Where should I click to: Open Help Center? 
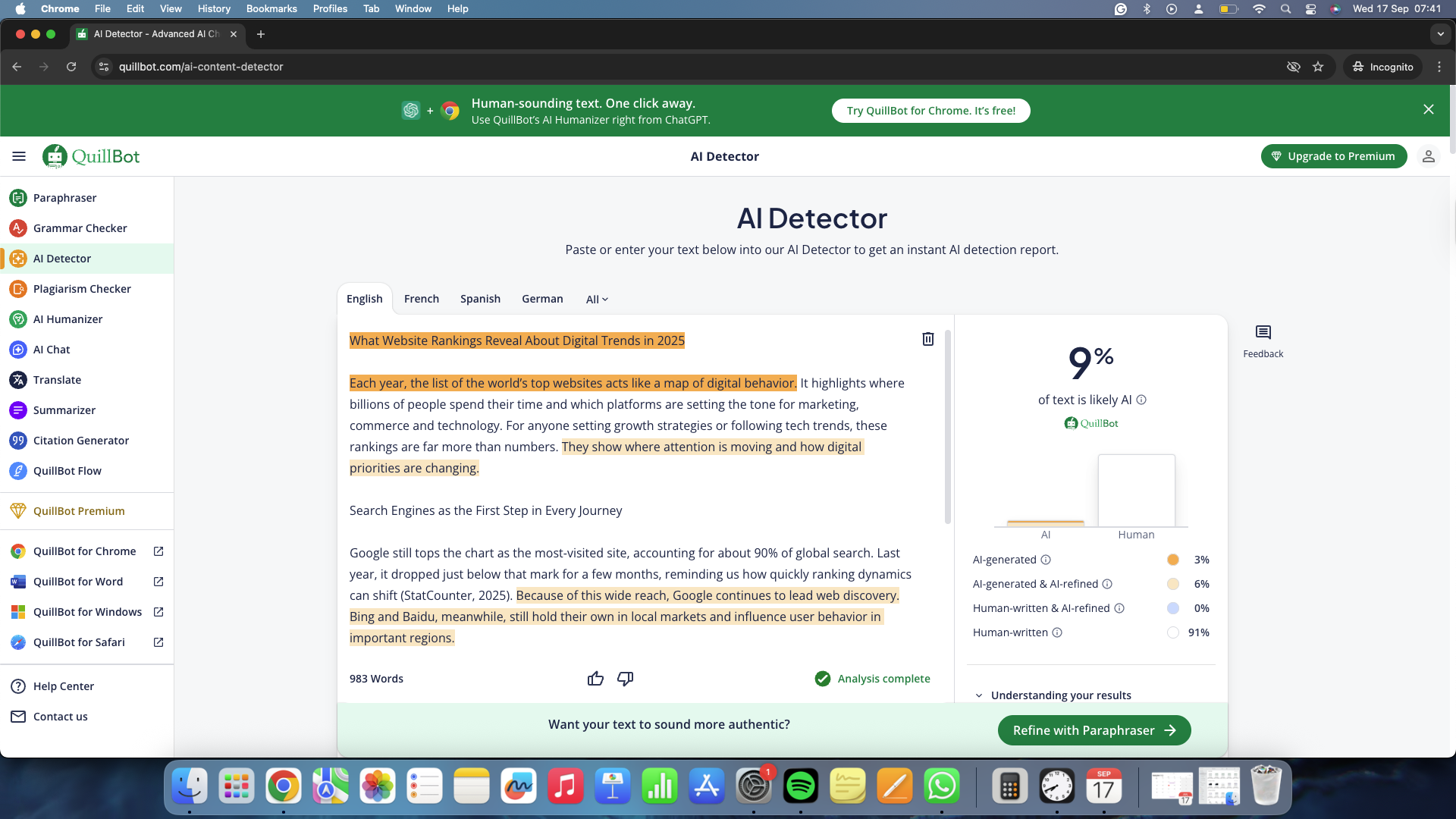(x=86, y=686)
